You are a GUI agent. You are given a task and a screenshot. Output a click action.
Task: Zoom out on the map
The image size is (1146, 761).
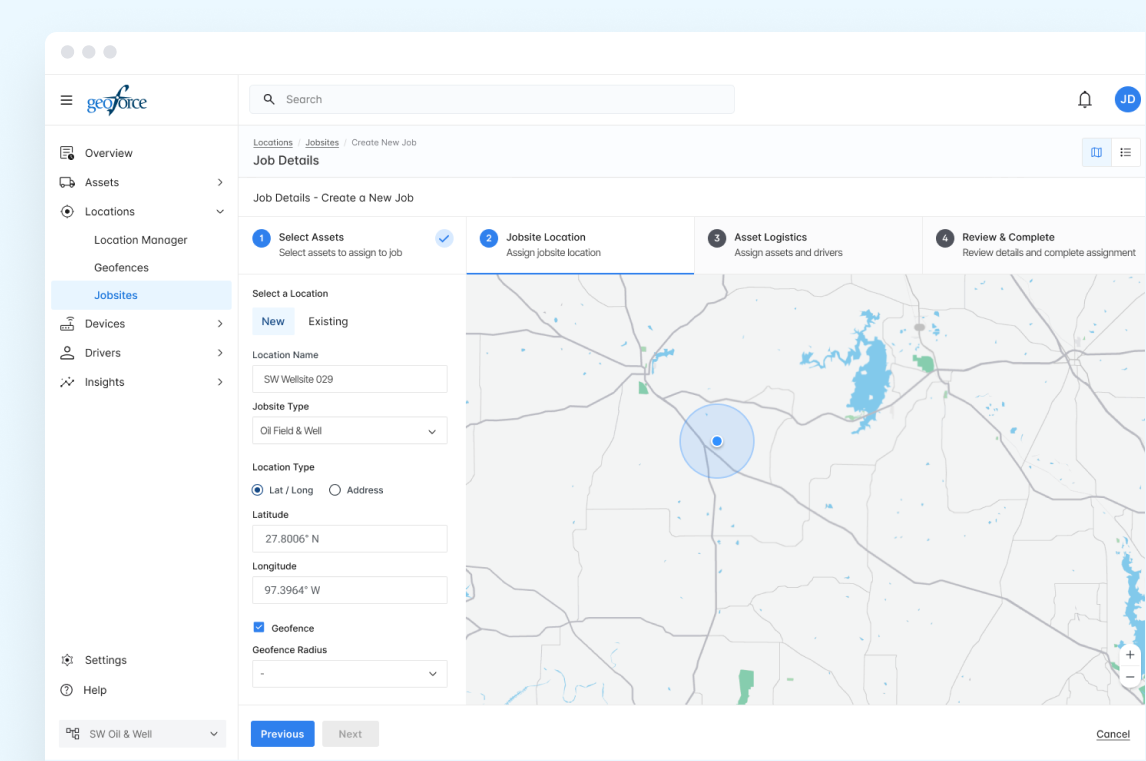coord(1130,677)
